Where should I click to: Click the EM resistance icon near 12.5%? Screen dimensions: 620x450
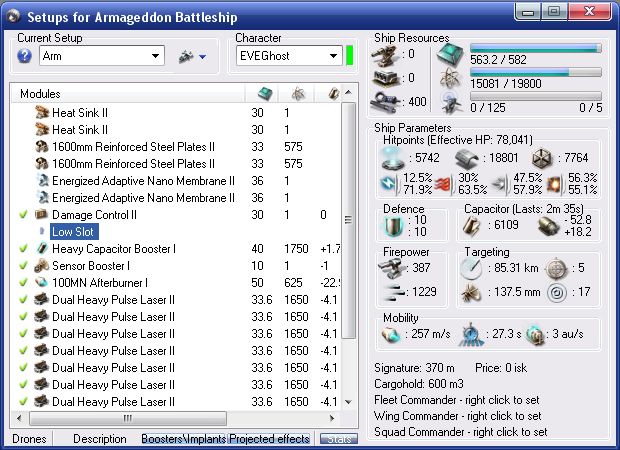pyautogui.click(x=390, y=183)
